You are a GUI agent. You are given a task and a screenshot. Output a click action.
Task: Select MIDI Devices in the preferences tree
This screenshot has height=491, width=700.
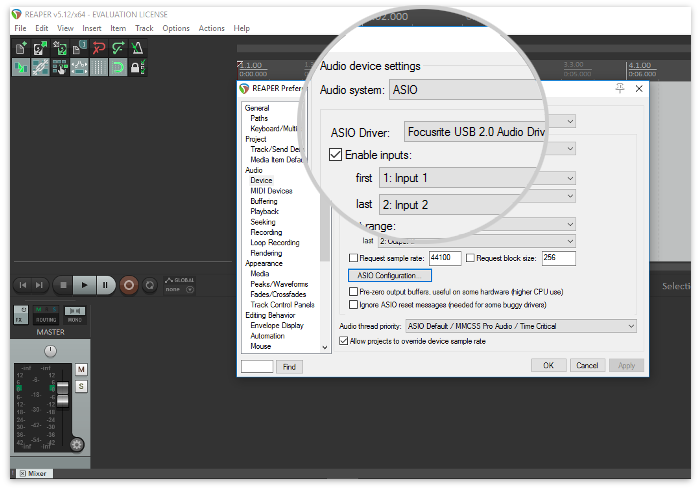271,191
